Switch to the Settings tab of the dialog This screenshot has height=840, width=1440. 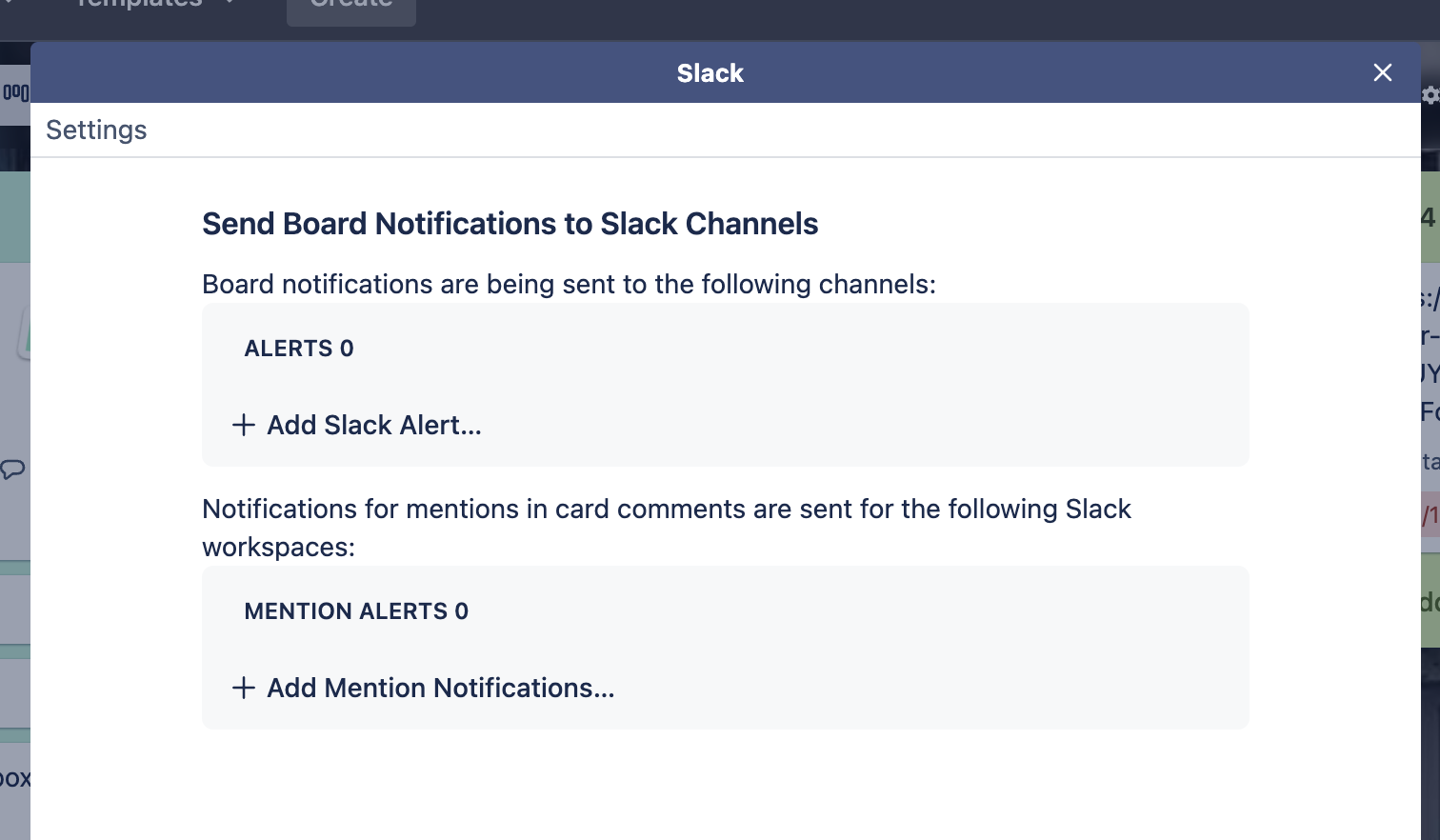pyautogui.click(x=96, y=130)
